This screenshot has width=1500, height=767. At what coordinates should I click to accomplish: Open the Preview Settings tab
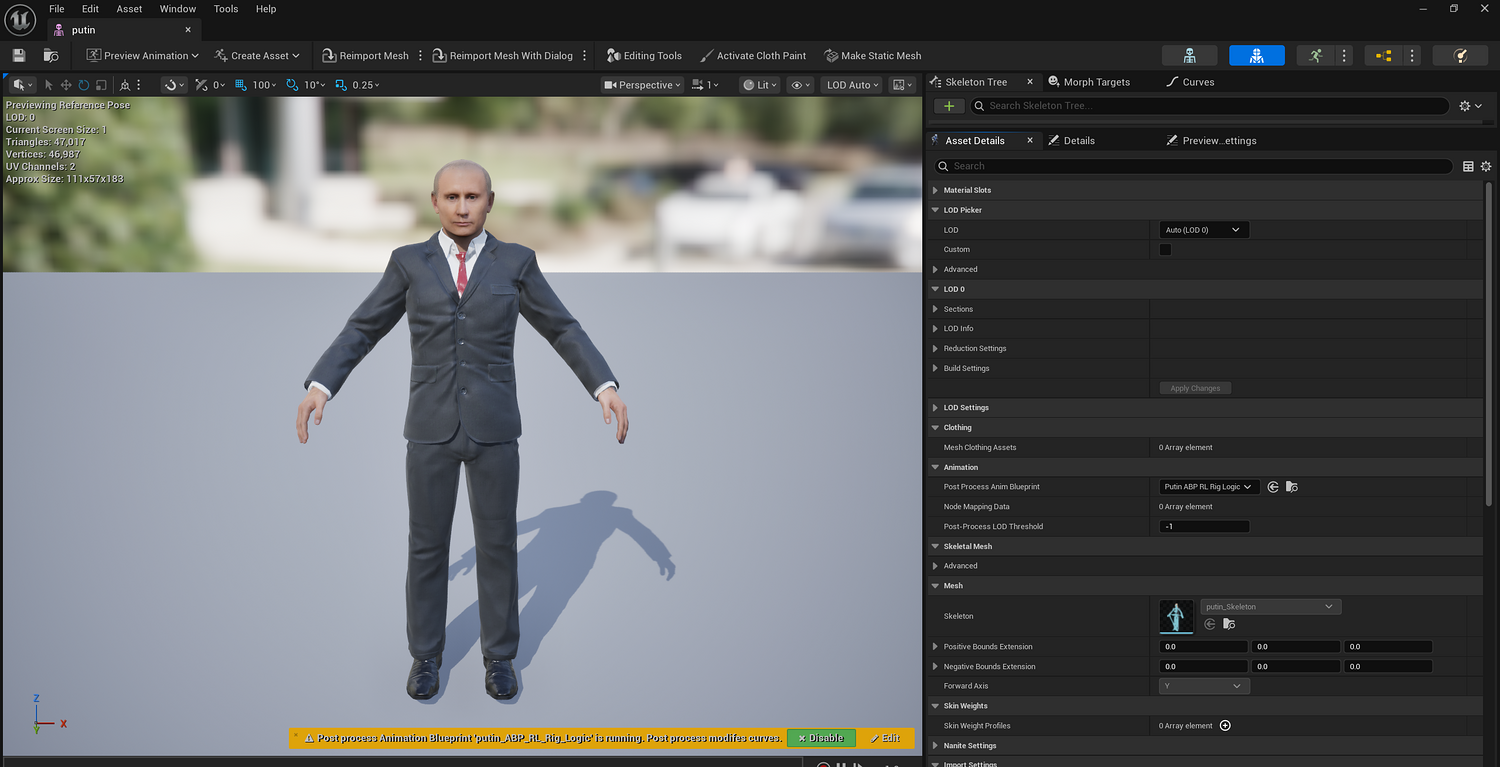(1211, 141)
